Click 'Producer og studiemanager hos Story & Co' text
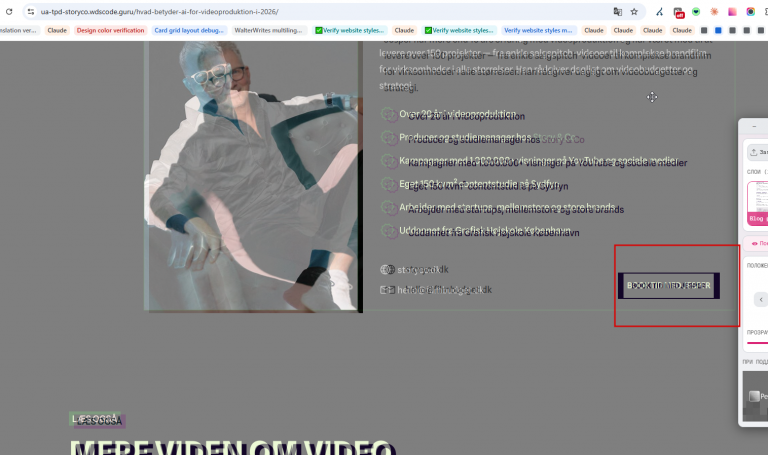 tap(492, 139)
